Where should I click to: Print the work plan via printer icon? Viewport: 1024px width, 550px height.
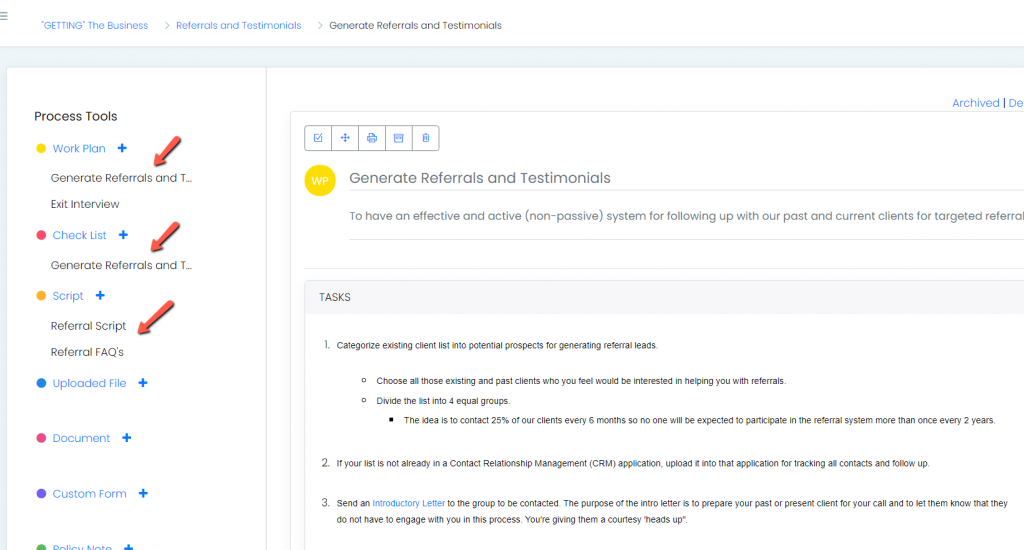(x=372, y=138)
